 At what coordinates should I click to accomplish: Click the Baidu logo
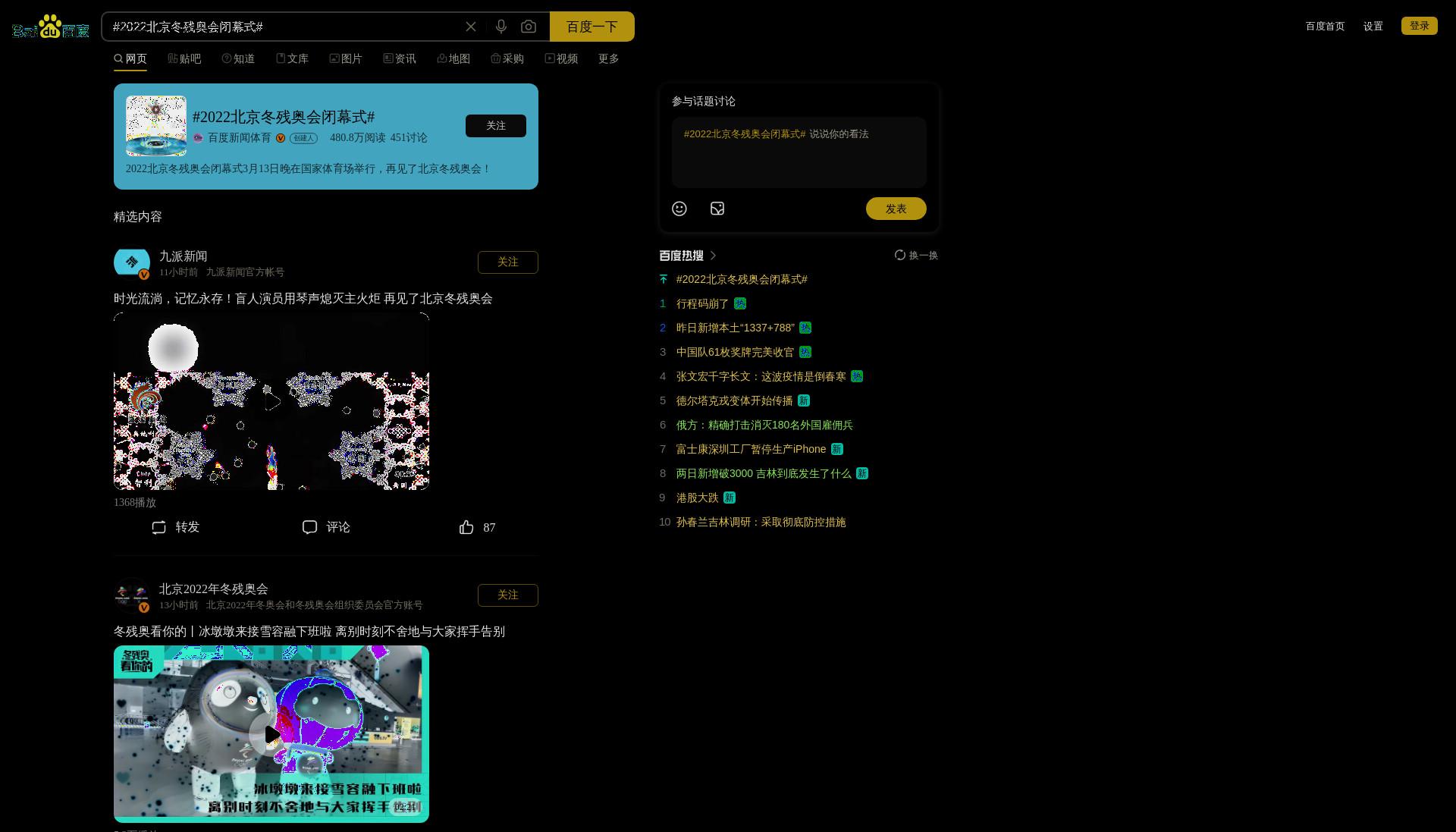(51, 27)
